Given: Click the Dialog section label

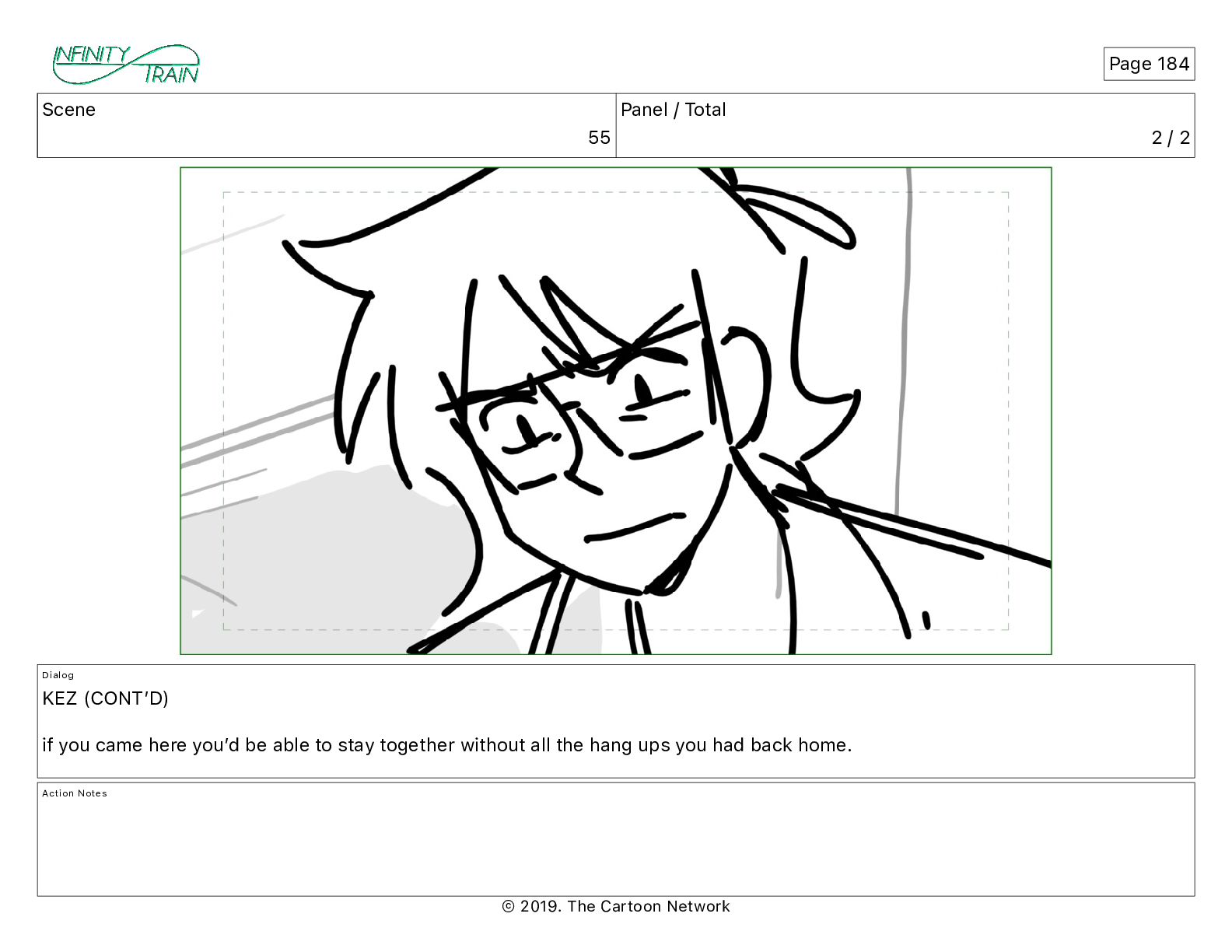Looking at the screenshot, I should [58, 675].
